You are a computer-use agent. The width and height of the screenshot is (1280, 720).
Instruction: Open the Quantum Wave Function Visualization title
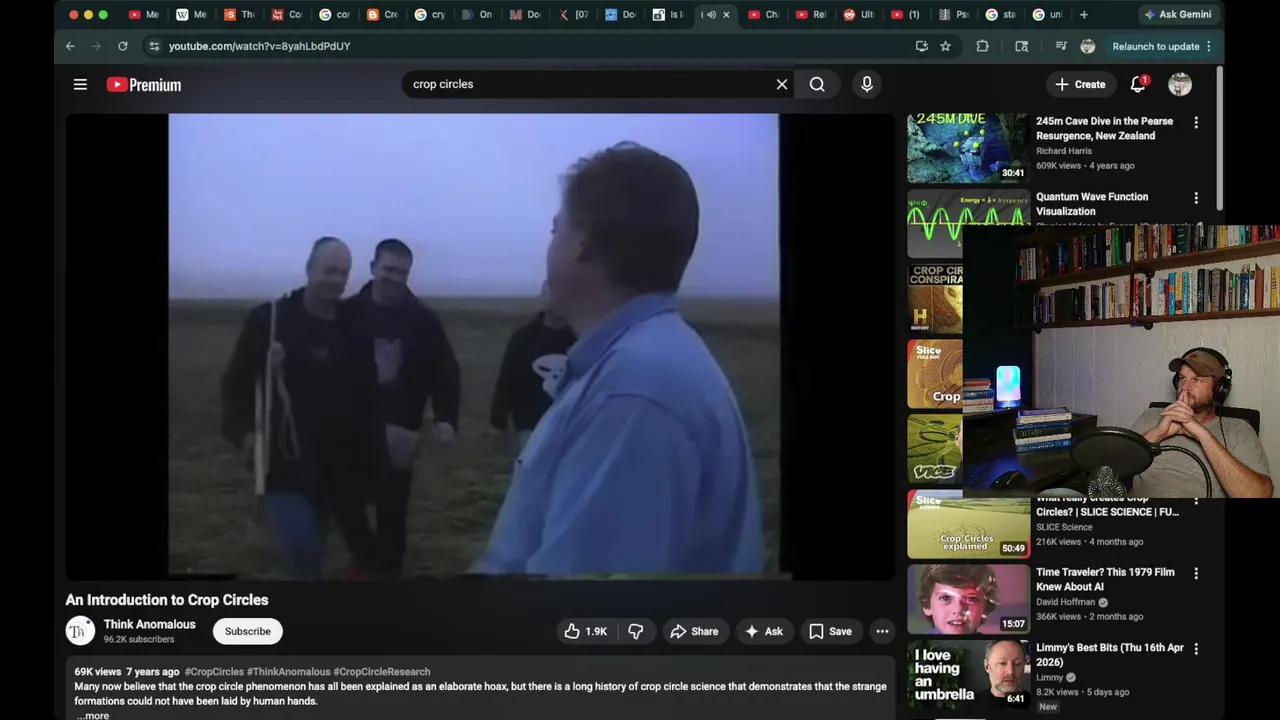click(x=1092, y=204)
